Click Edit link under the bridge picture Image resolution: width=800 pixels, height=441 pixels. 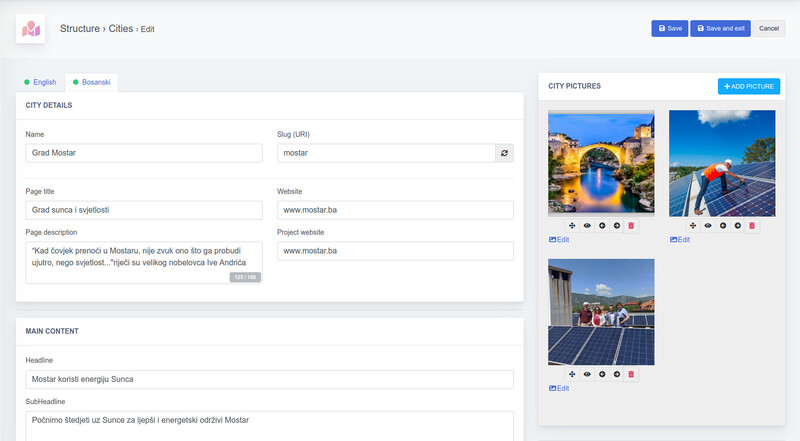pos(559,240)
